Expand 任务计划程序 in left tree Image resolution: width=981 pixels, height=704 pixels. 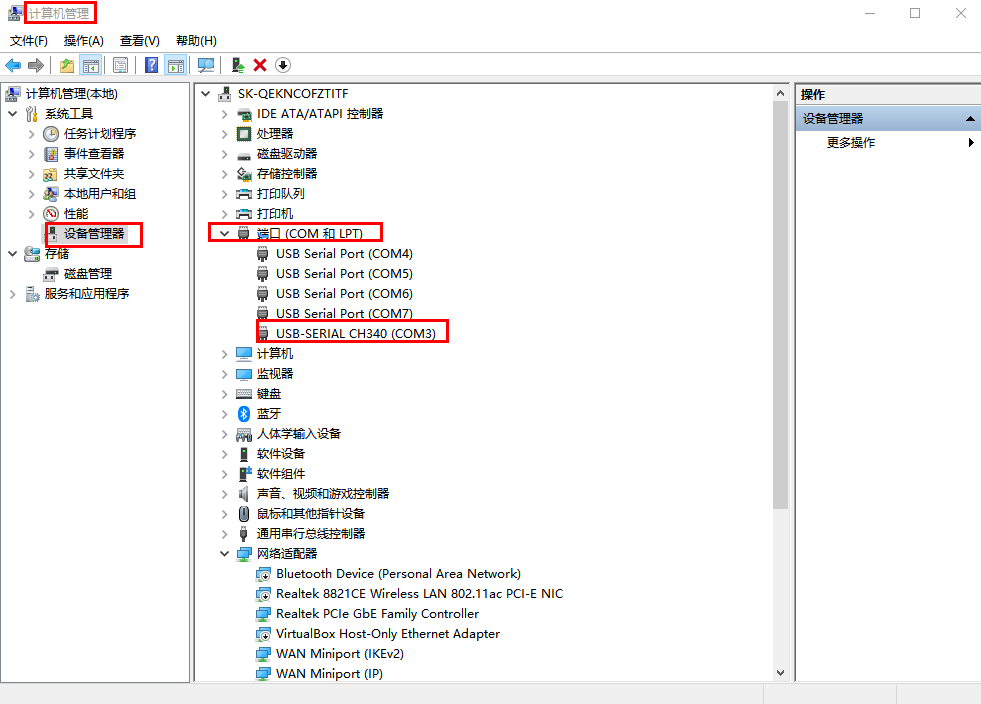point(31,133)
